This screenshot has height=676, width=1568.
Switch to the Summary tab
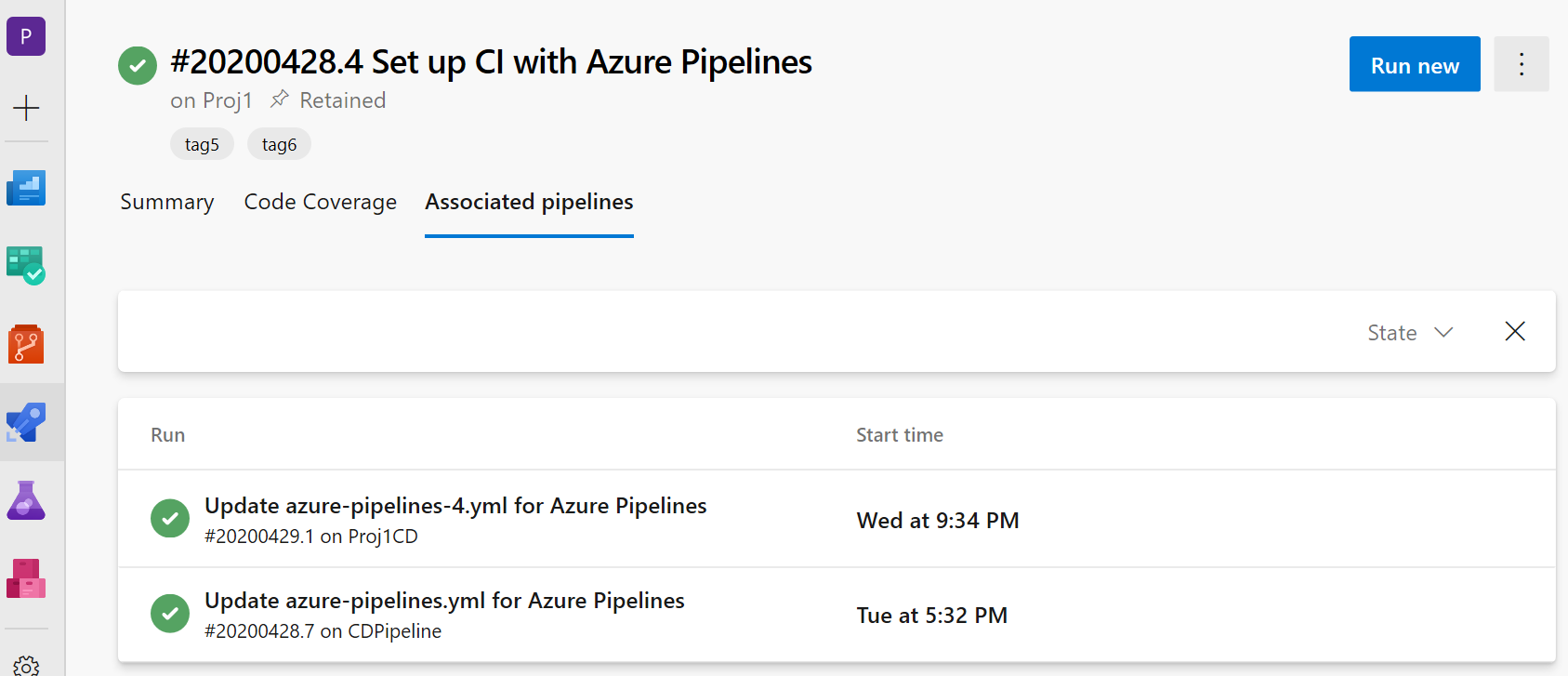pyautogui.click(x=166, y=202)
